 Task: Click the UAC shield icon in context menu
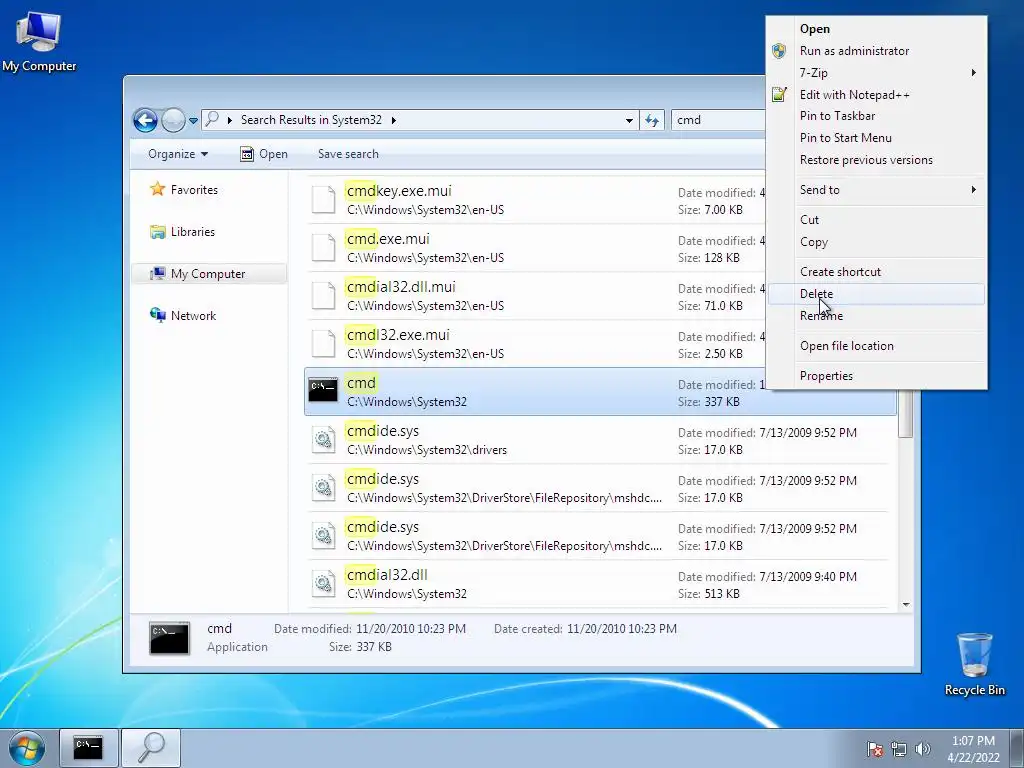click(x=779, y=51)
